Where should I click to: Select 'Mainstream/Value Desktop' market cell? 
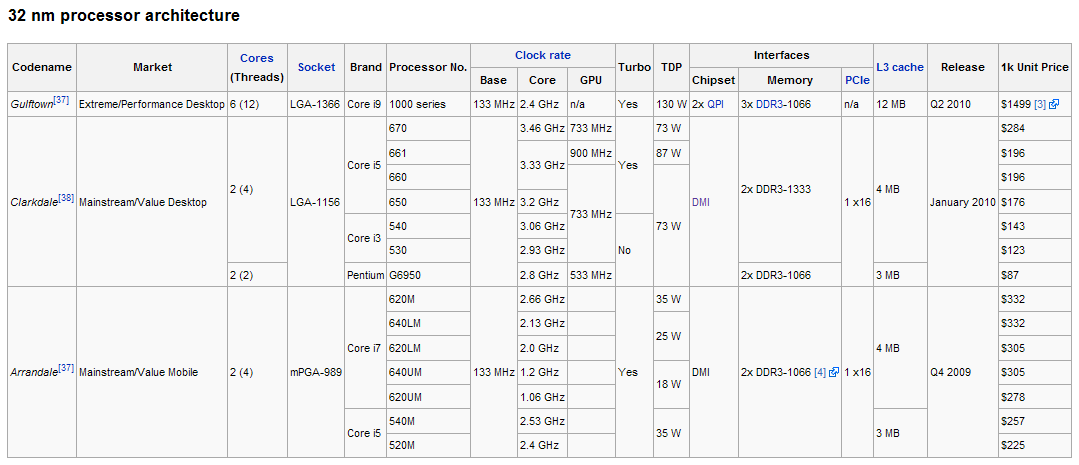click(152, 202)
